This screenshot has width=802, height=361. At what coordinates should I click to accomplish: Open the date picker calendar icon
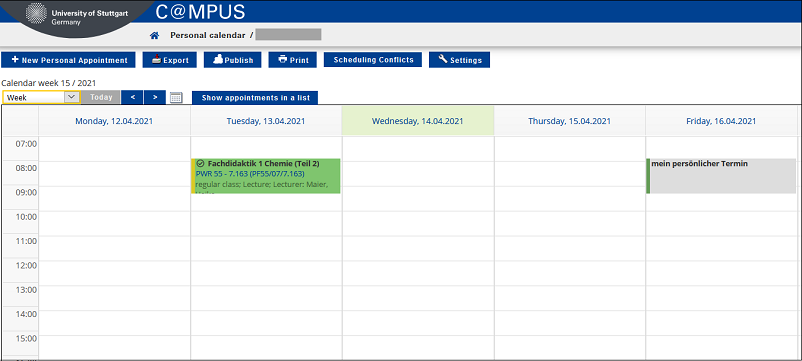tap(176, 97)
